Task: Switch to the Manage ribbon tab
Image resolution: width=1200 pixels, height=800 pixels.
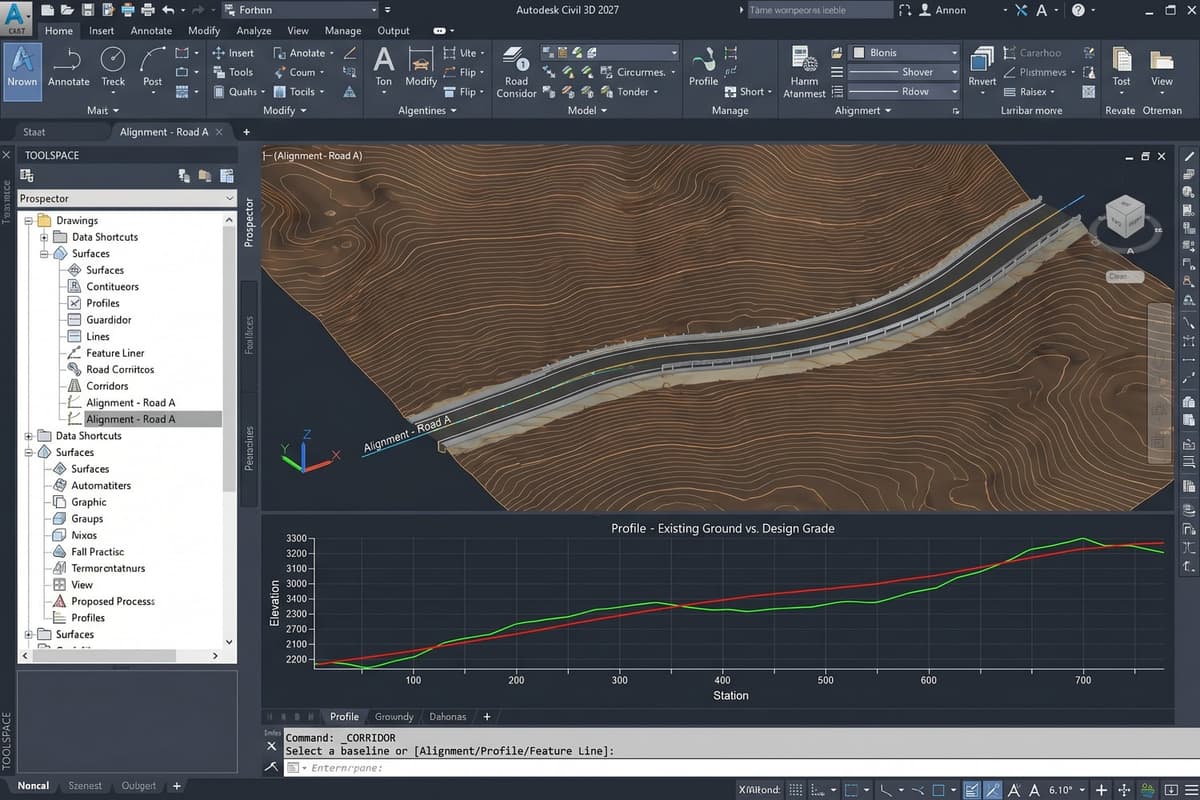Action: (x=343, y=31)
